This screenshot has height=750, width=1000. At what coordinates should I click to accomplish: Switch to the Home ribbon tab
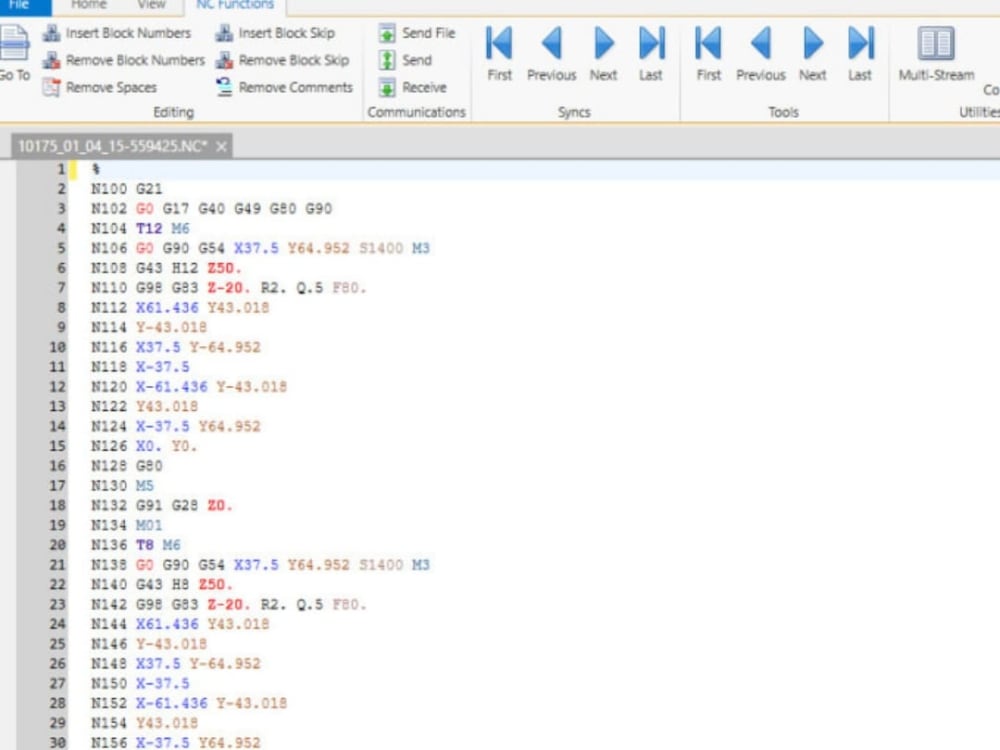click(88, 4)
